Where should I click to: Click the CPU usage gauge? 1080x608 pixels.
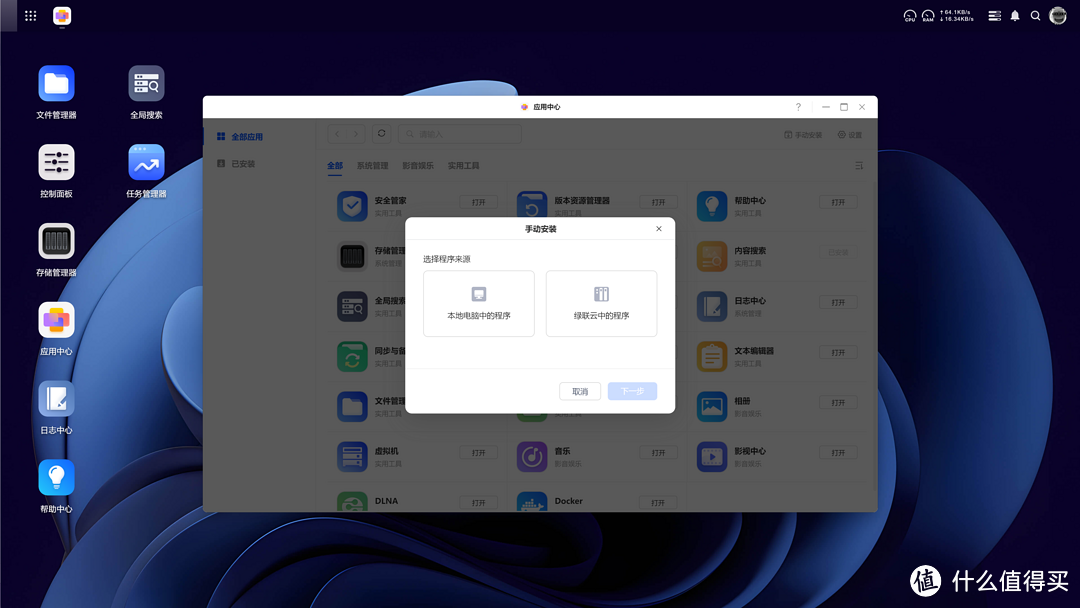[x=910, y=16]
